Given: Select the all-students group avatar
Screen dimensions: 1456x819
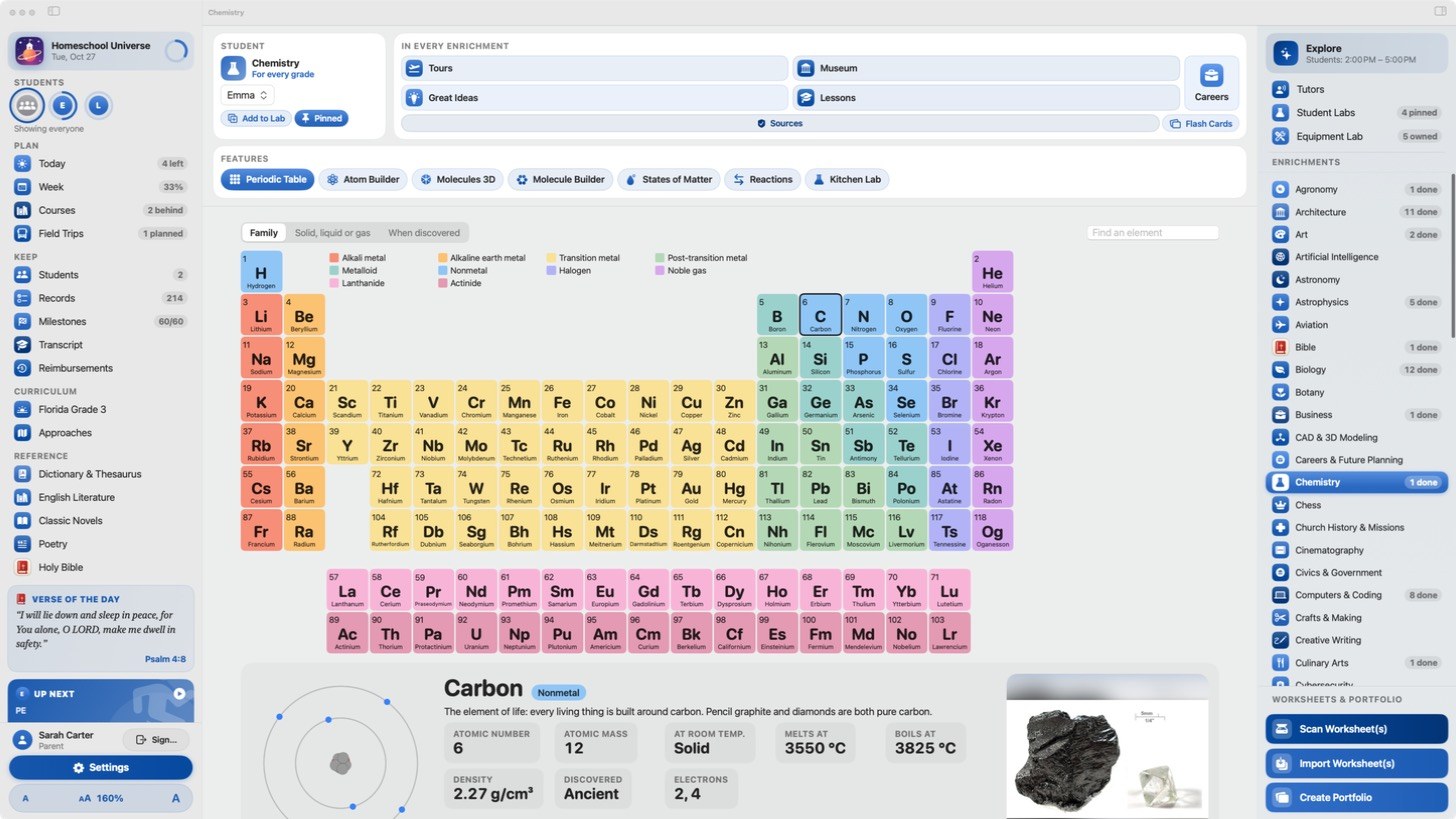Looking at the screenshot, I should (x=27, y=105).
